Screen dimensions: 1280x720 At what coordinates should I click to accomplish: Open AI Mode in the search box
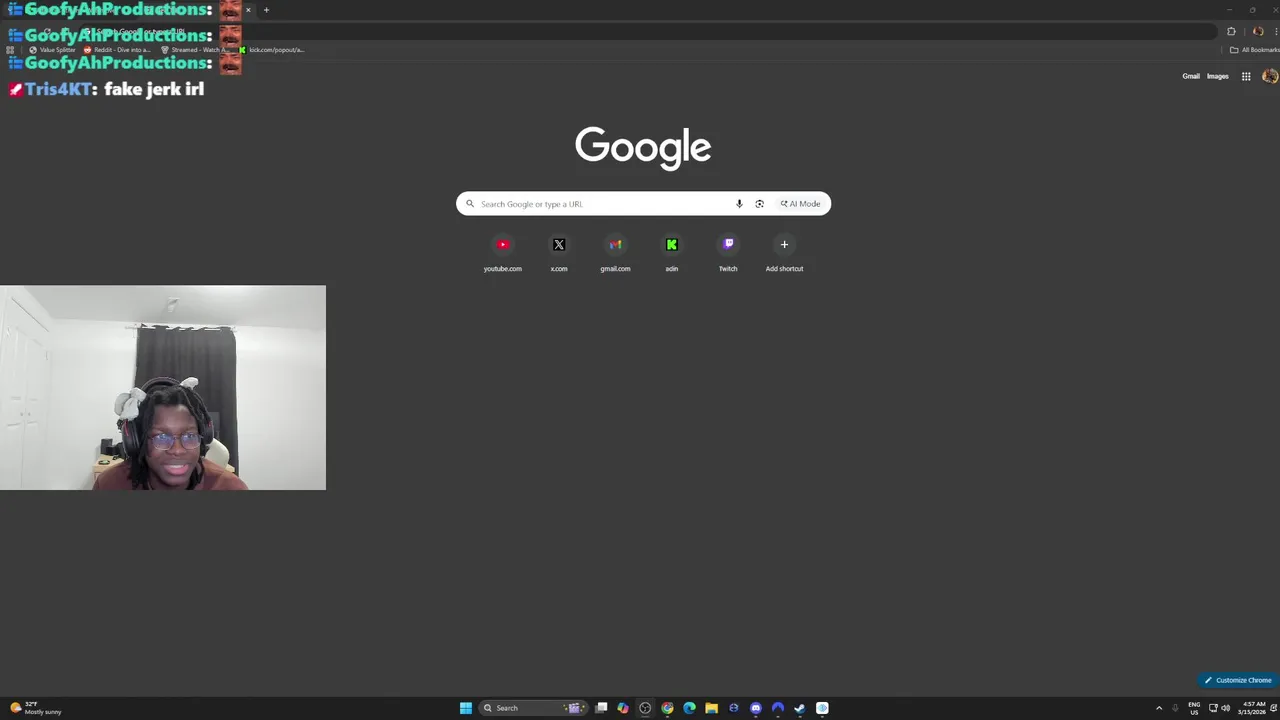(800, 204)
